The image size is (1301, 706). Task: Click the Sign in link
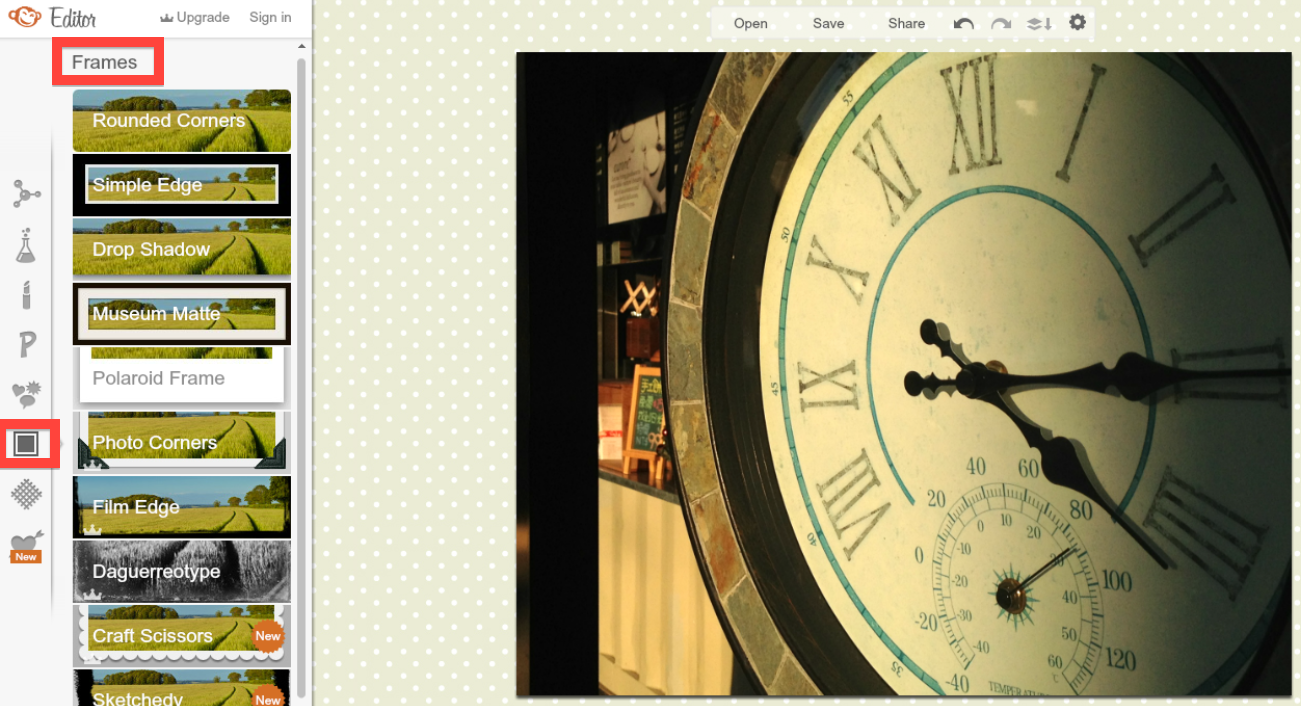point(270,17)
